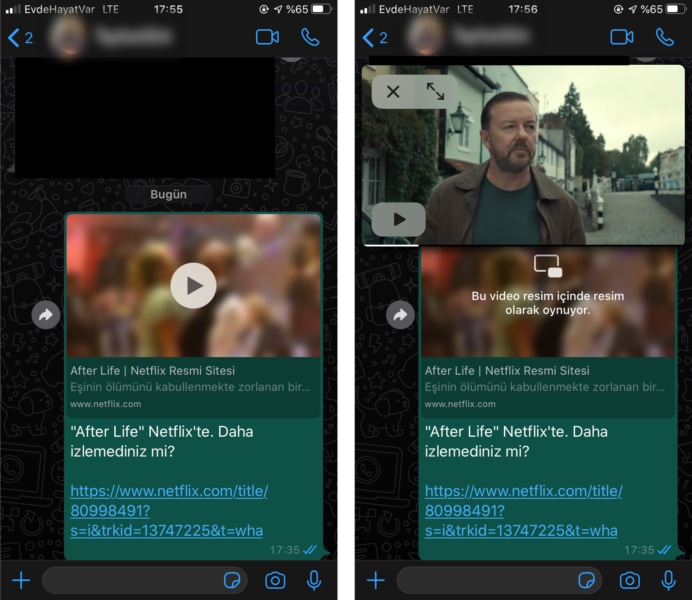The height and width of the screenshot is (600, 692).
Task: Tap the 17:35 timestamp in left chat
Action: (285, 550)
